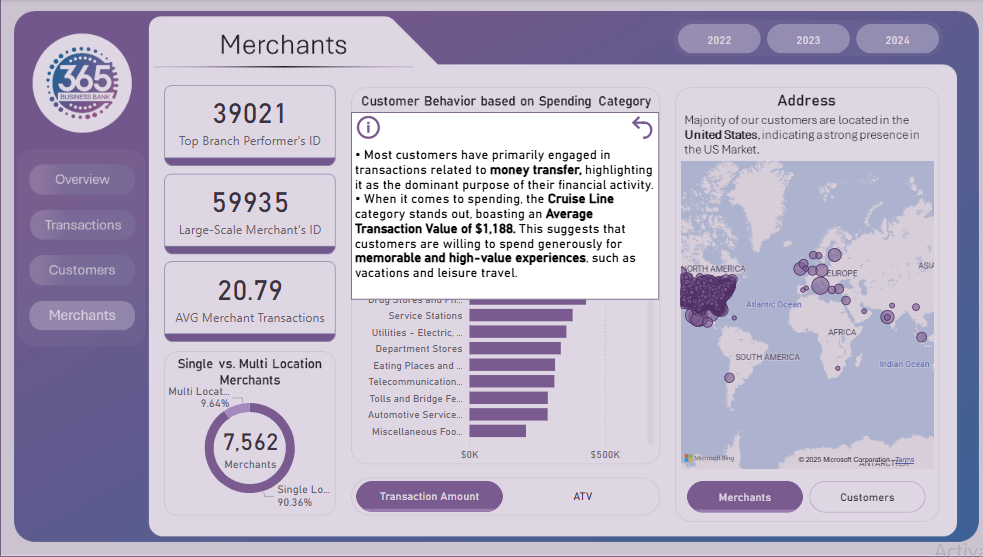This screenshot has height=557, width=983.
Task: Switch the chart to ATV view
Action: (583, 496)
